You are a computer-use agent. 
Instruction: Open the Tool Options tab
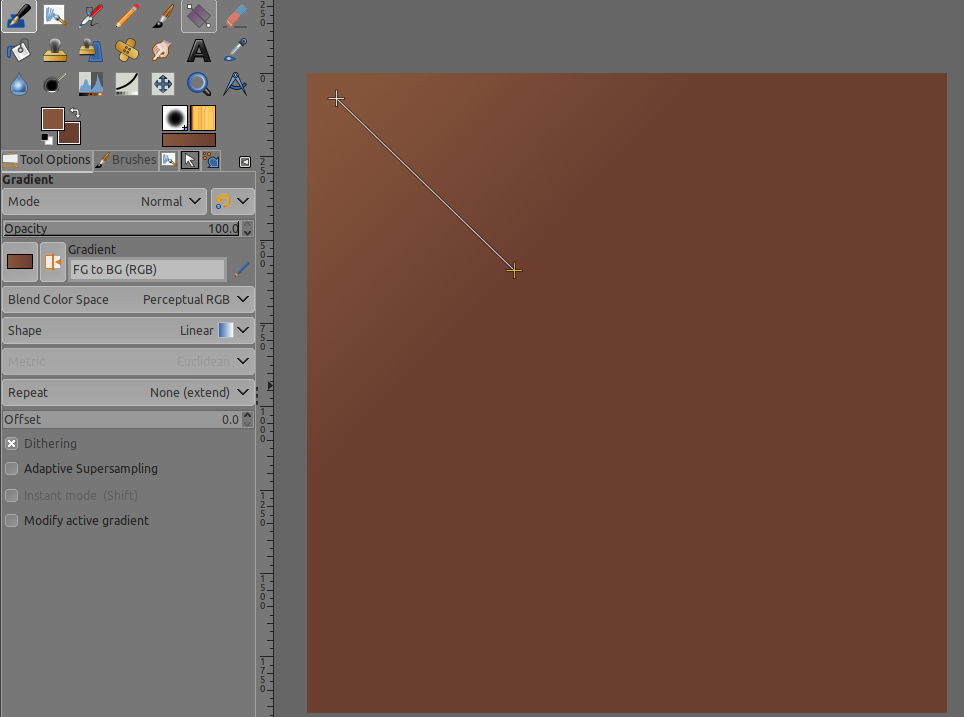[47, 160]
